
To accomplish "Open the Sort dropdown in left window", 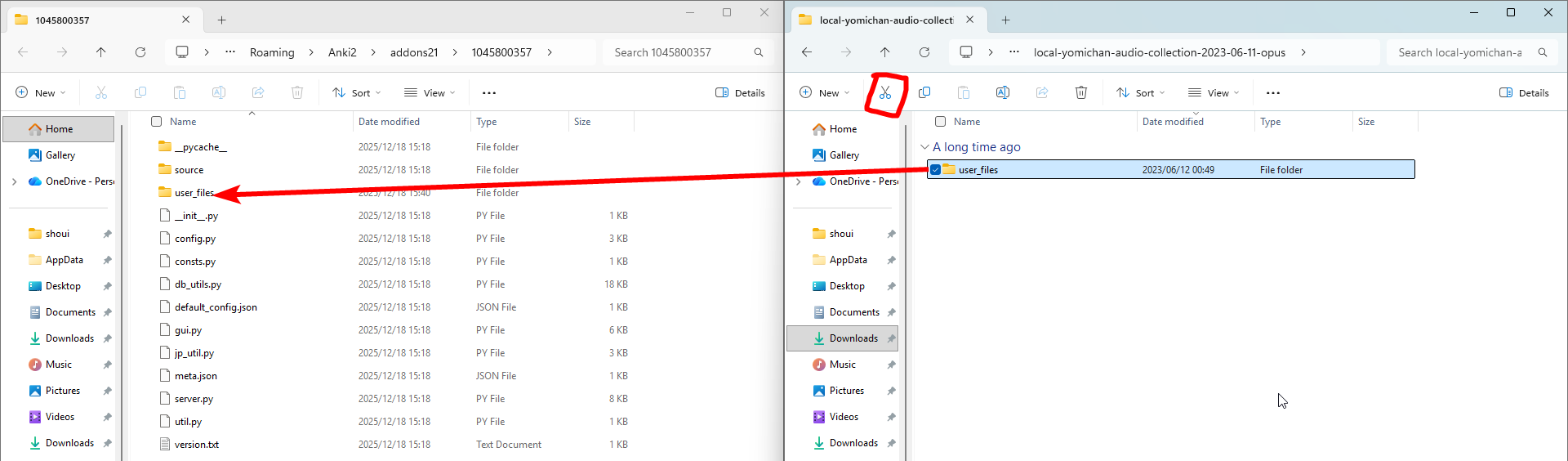I will tap(357, 93).
